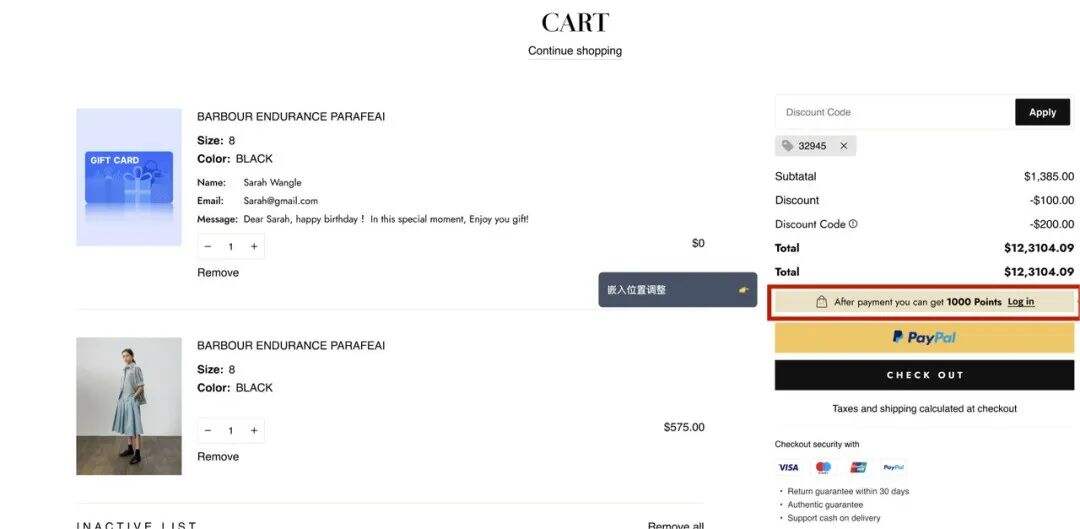Pay with the yellow PayPal button

pyautogui.click(x=924, y=338)
